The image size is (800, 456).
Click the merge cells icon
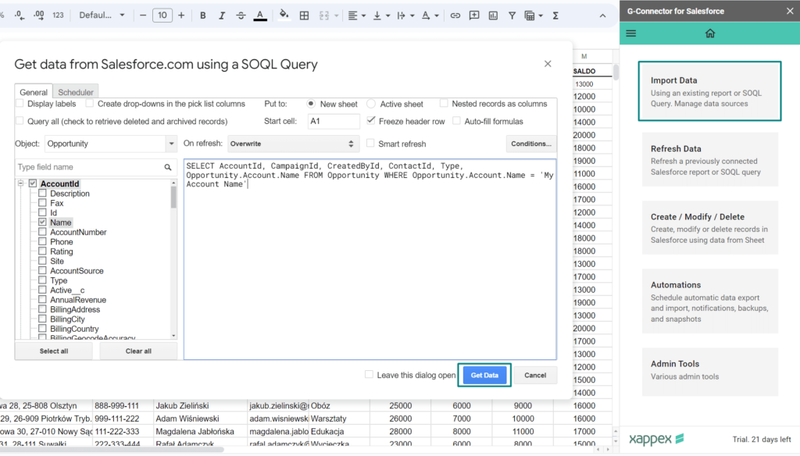point(324,15)
